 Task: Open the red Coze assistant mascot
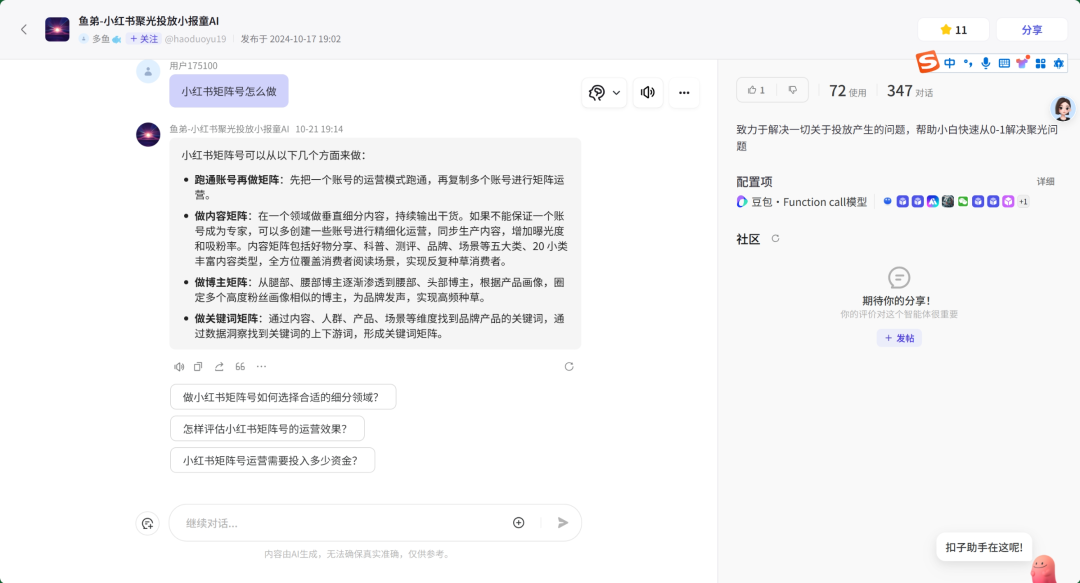point(1043,569)
